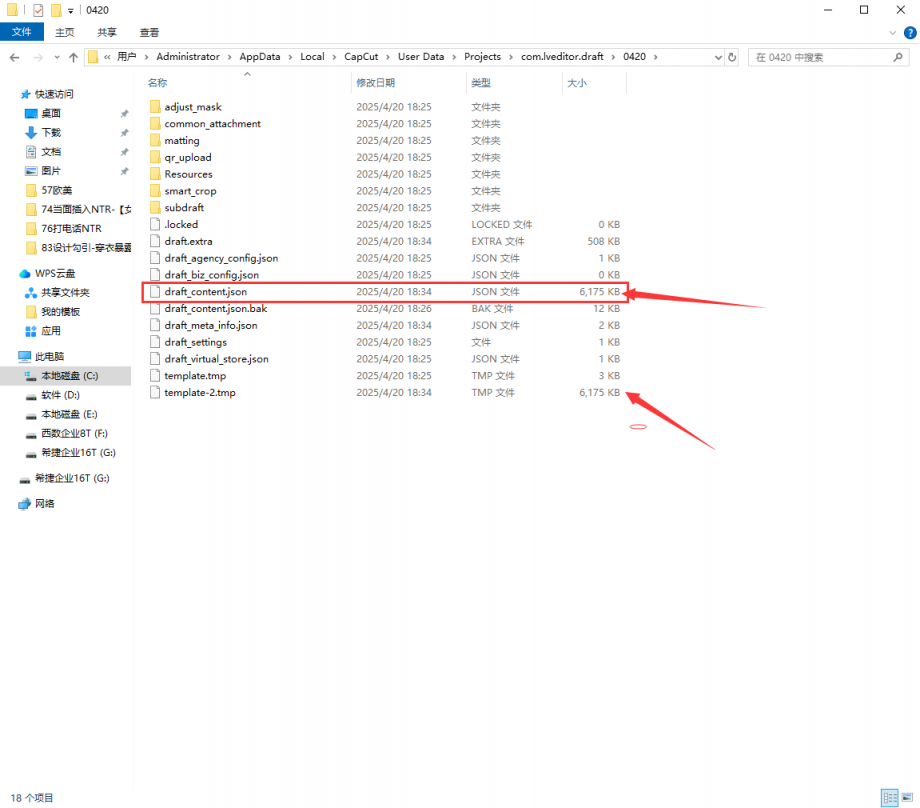Screen dimensions: 920x808
Task: Select the Resources folder
Action: tap(188, 174)
